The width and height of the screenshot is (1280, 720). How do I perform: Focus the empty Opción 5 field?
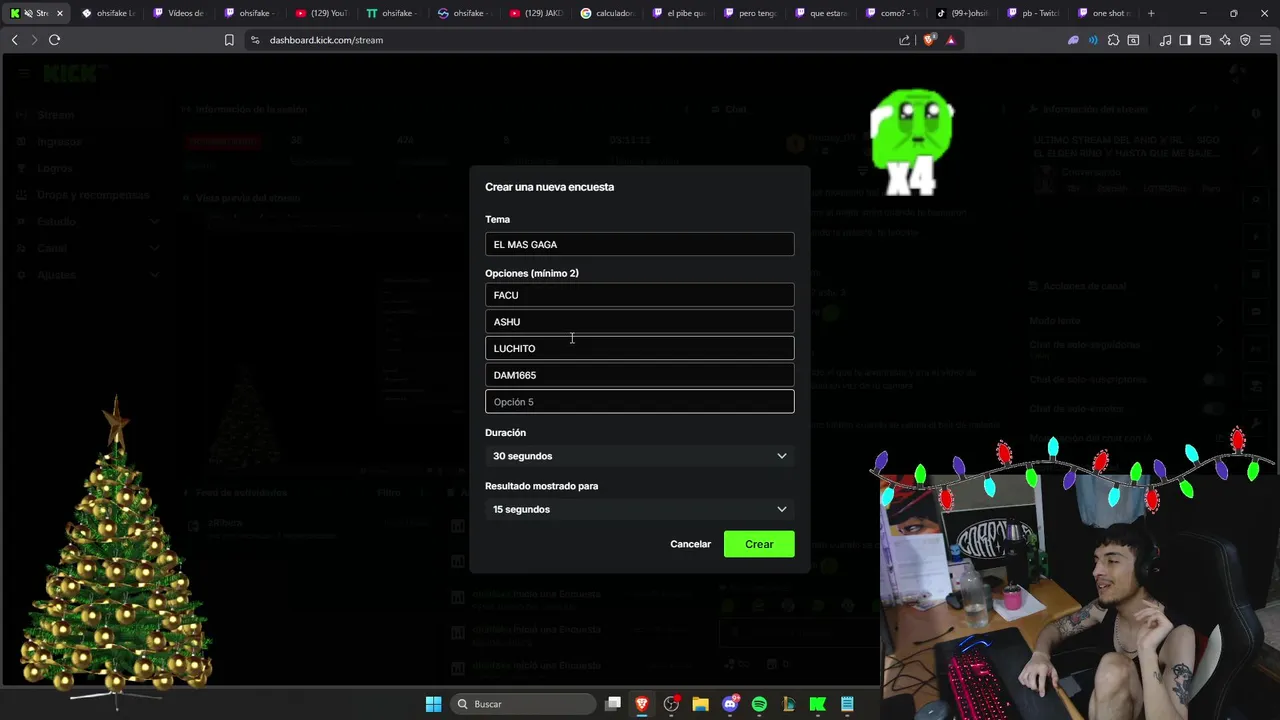[x=640, y=402]
